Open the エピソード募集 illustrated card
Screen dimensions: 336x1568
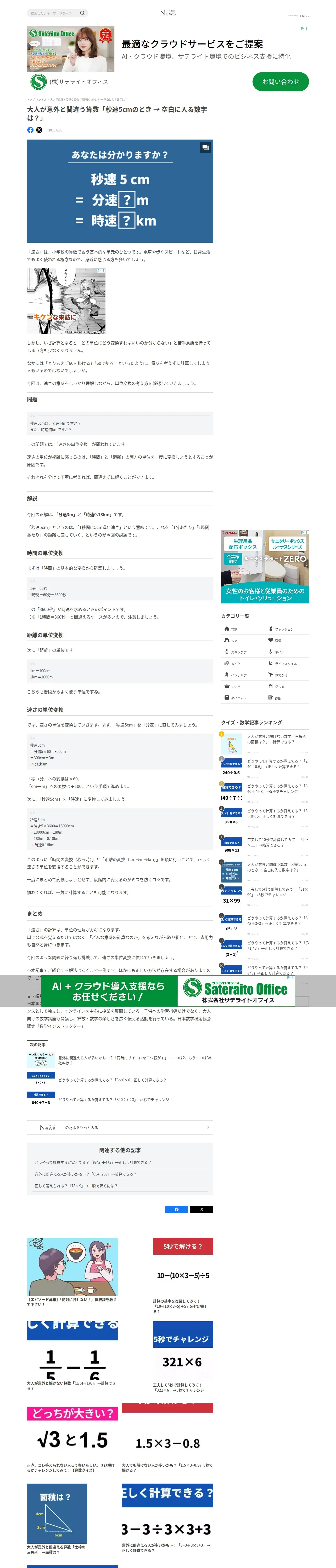[x=72, y=1272]
